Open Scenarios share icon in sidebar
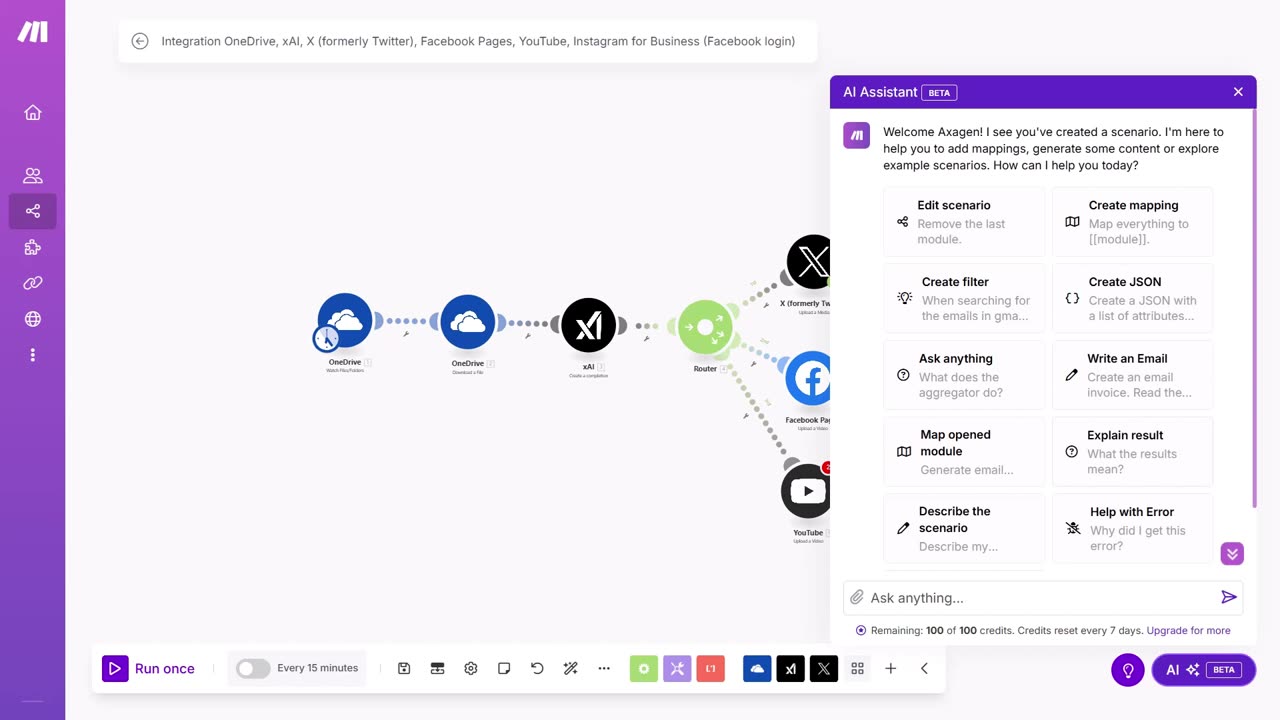 click(x=33, y=211)
